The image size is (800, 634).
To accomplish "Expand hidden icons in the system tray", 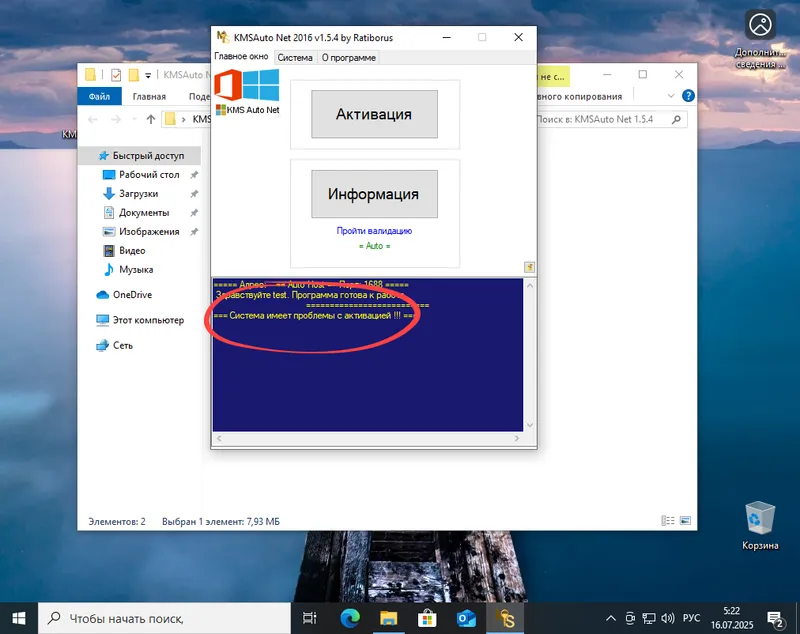I will [x=610, y=617].
